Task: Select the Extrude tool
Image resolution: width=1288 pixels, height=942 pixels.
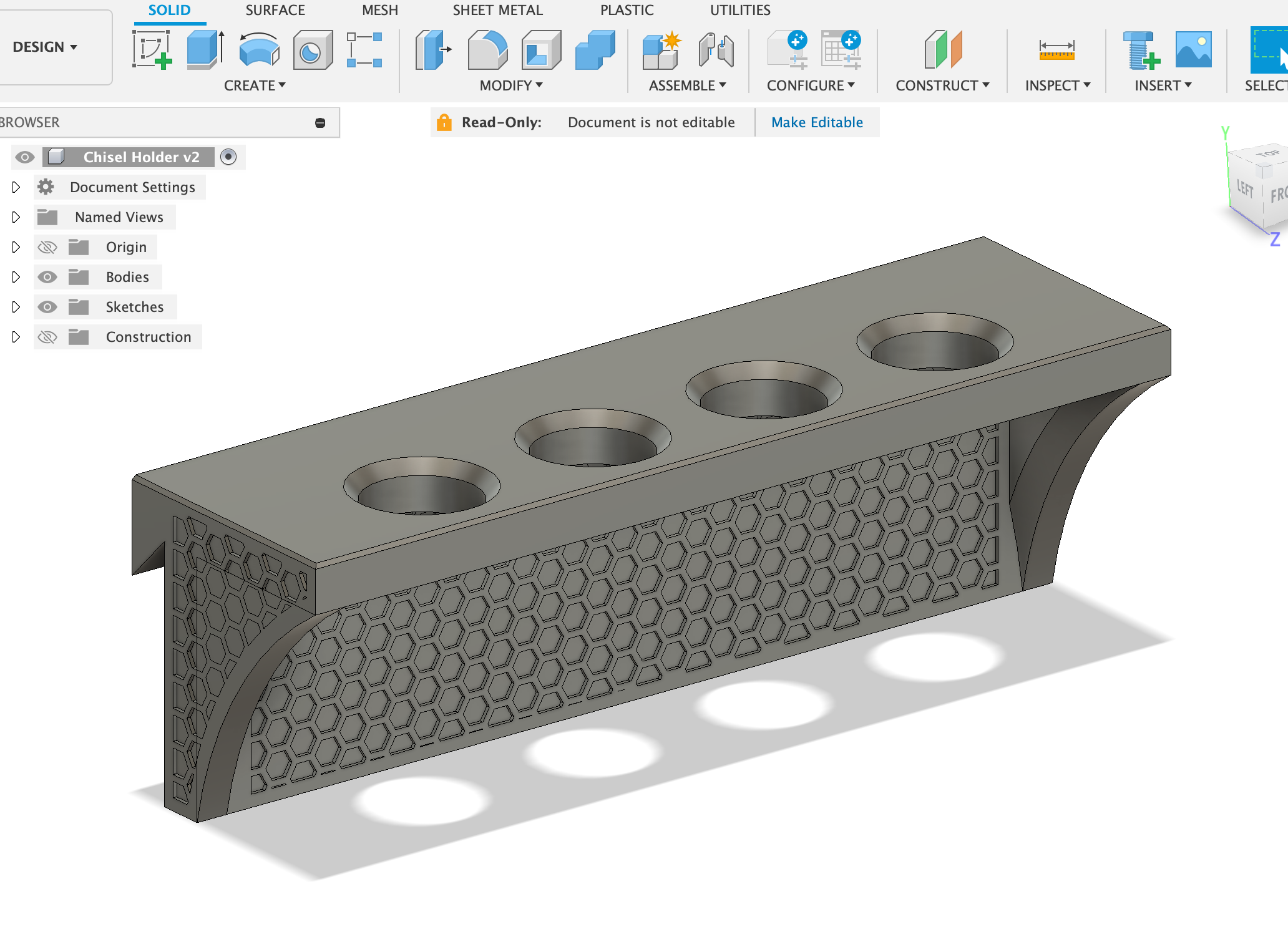Action: coord(205,49)
